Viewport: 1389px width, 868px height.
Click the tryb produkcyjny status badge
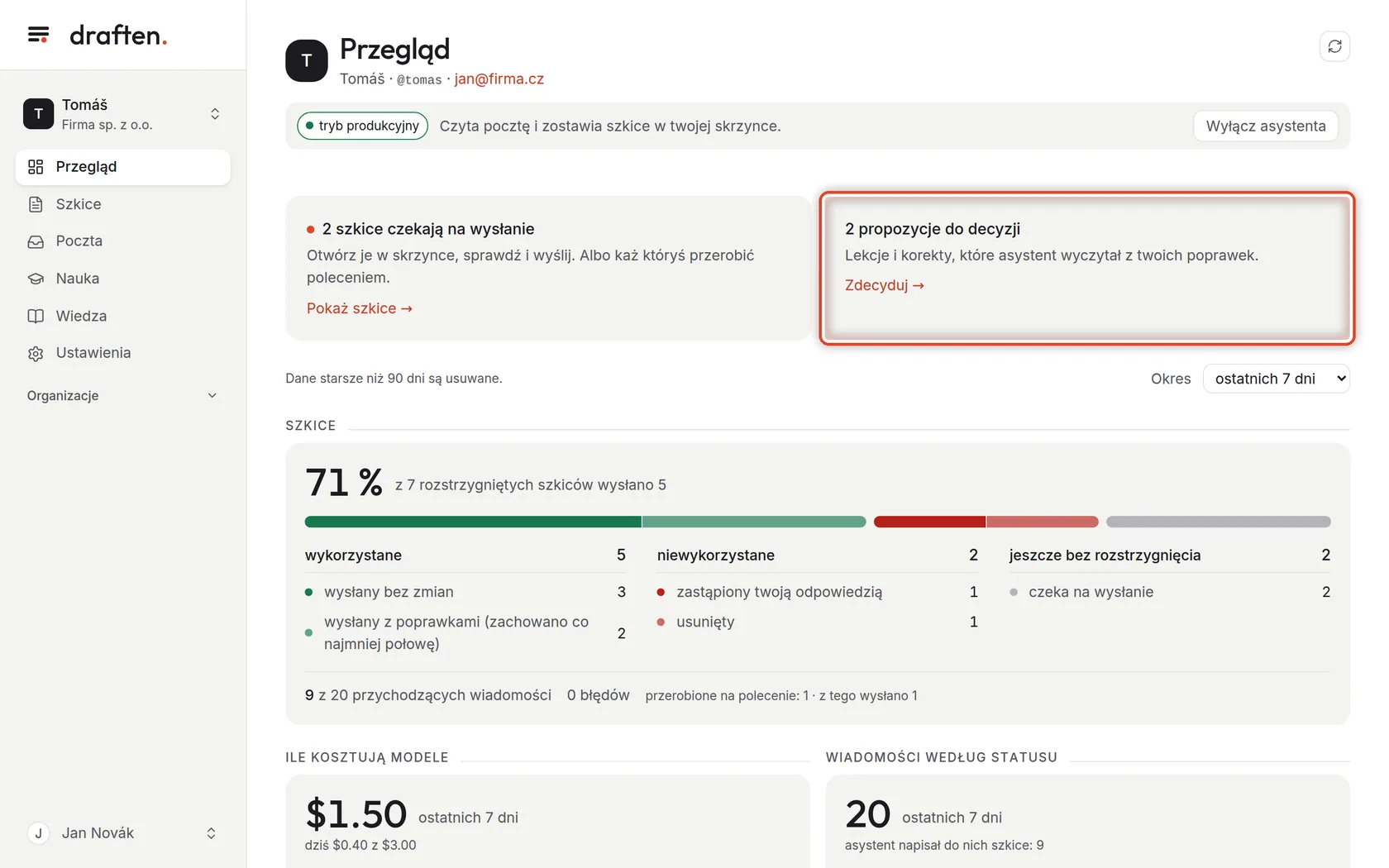[362, 126]
